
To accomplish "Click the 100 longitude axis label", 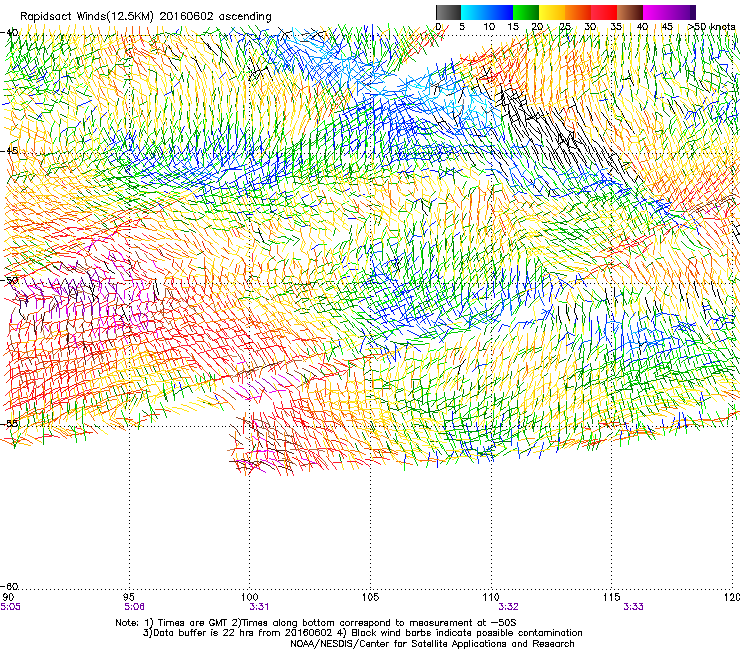I will point(250,598).
